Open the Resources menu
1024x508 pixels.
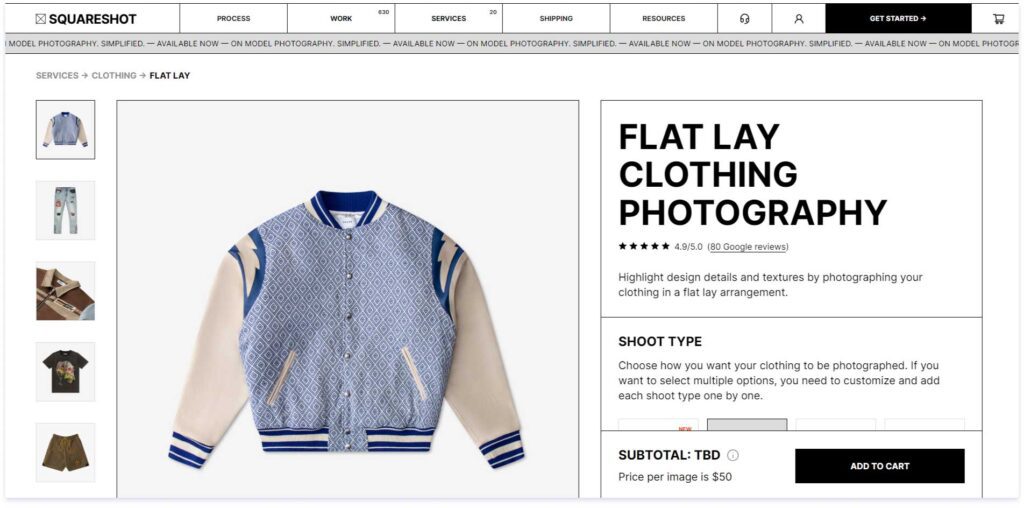[664, 19]
